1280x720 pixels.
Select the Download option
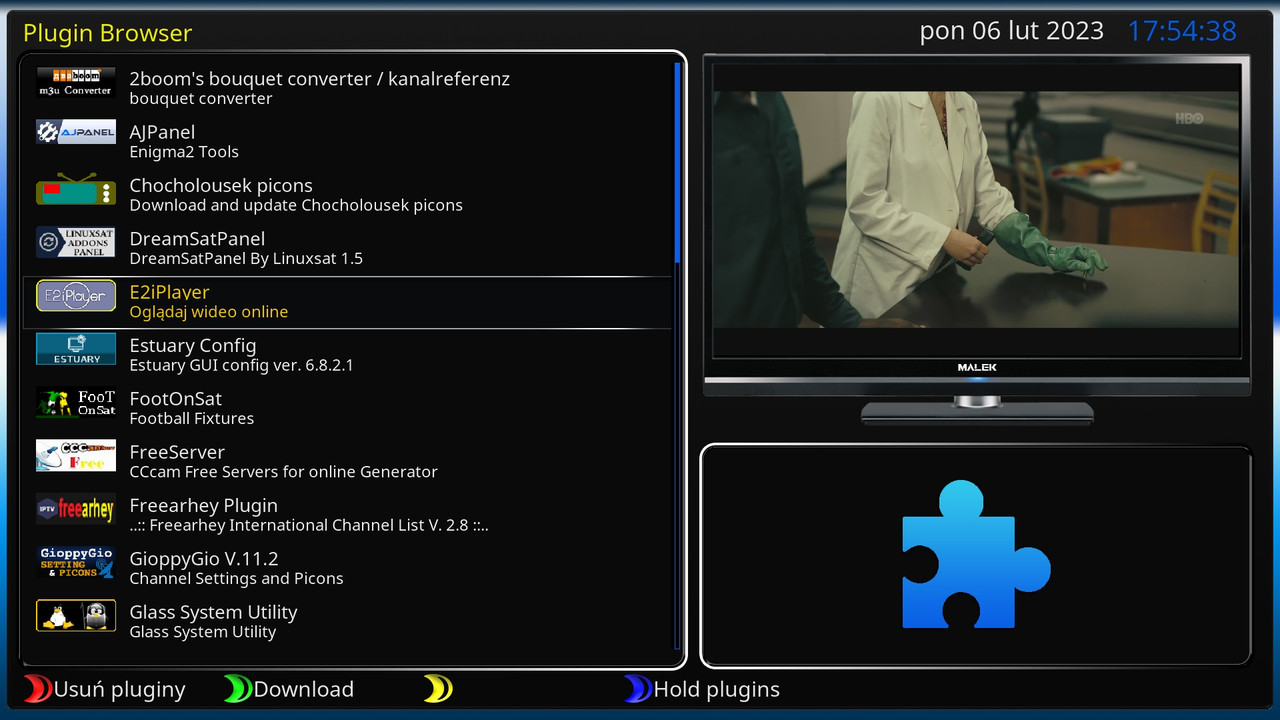click(x=304, y=690)
